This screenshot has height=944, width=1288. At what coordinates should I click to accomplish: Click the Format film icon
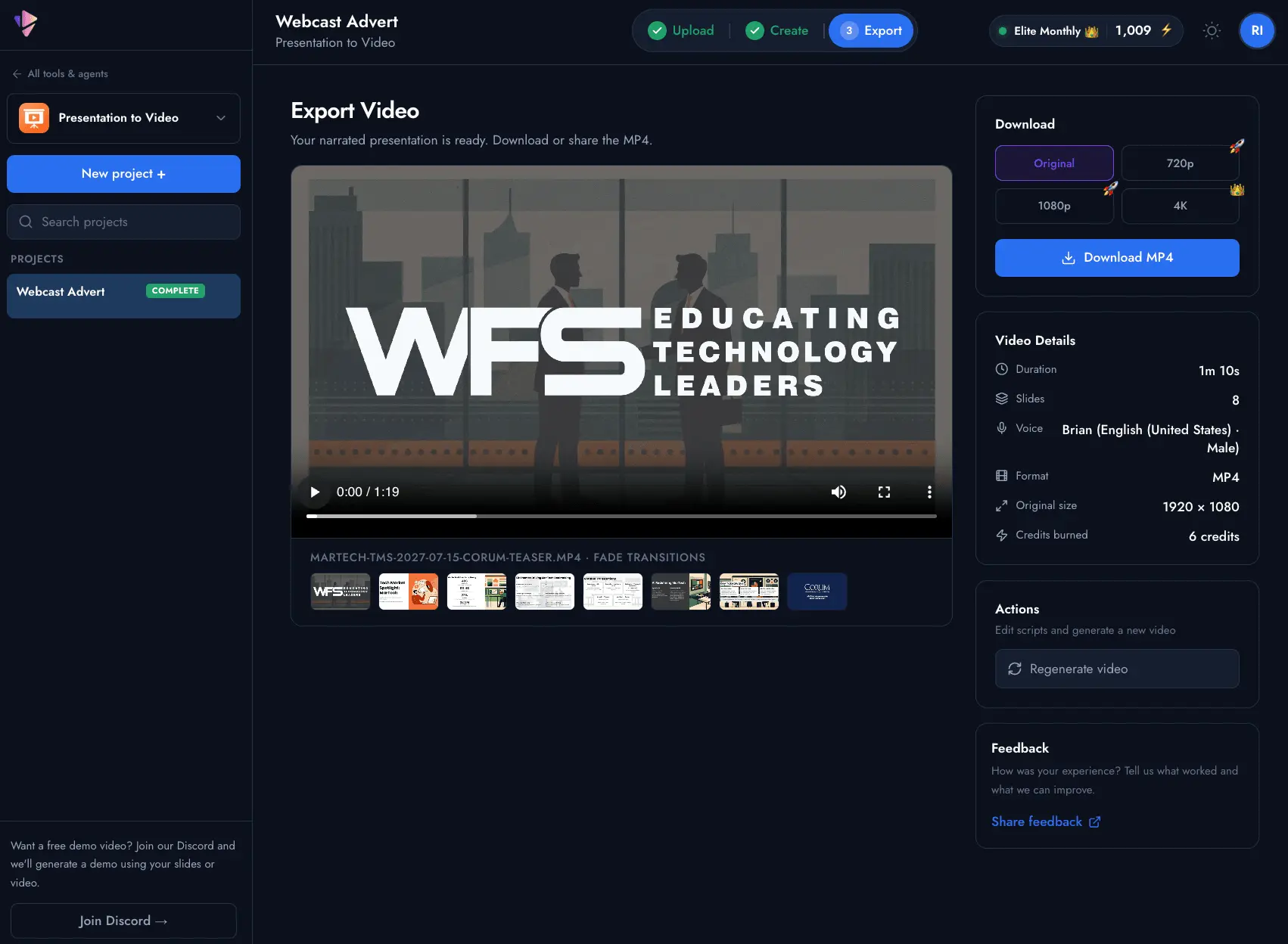tap(1002, 476)
